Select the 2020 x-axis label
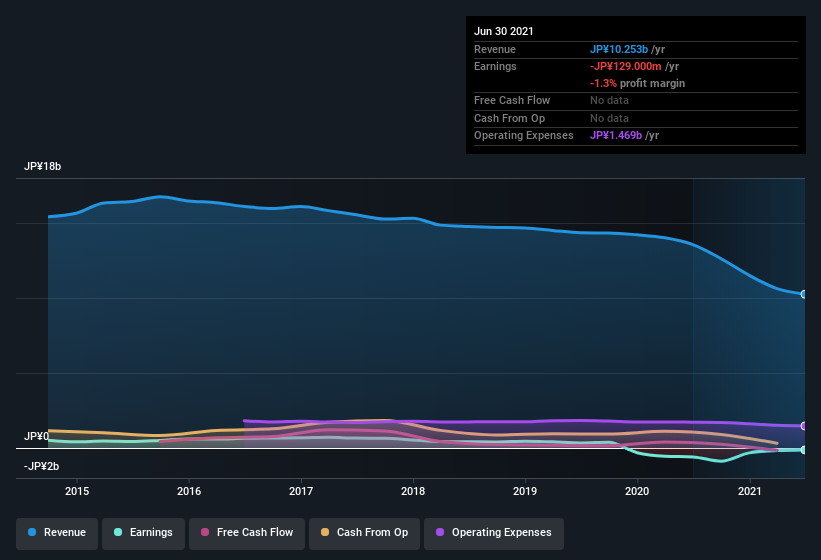 [x=637, y=491]
